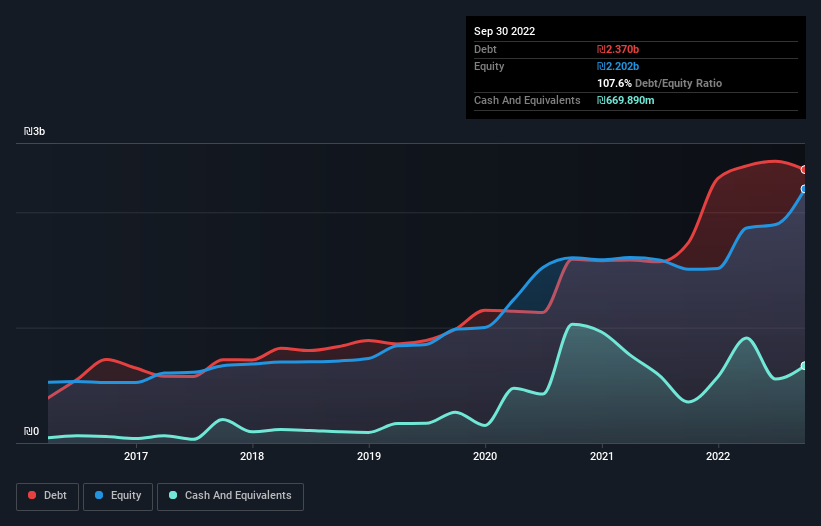The image size is (821, 526).
Task: Click the blue Equity endpoint marker
Action: 804,189
